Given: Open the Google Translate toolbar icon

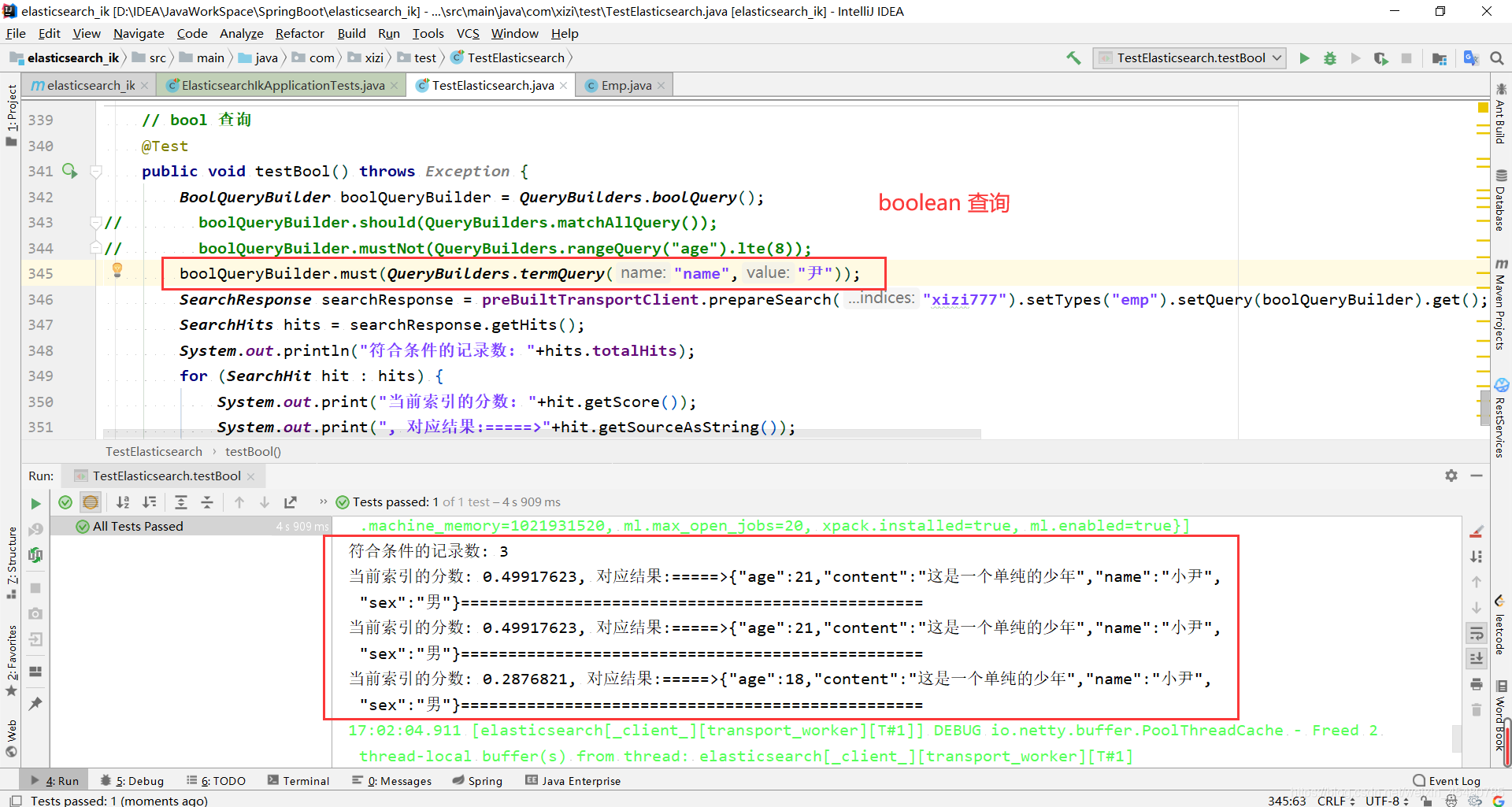Looking at the screenshot, I should tap(1470, 57).
